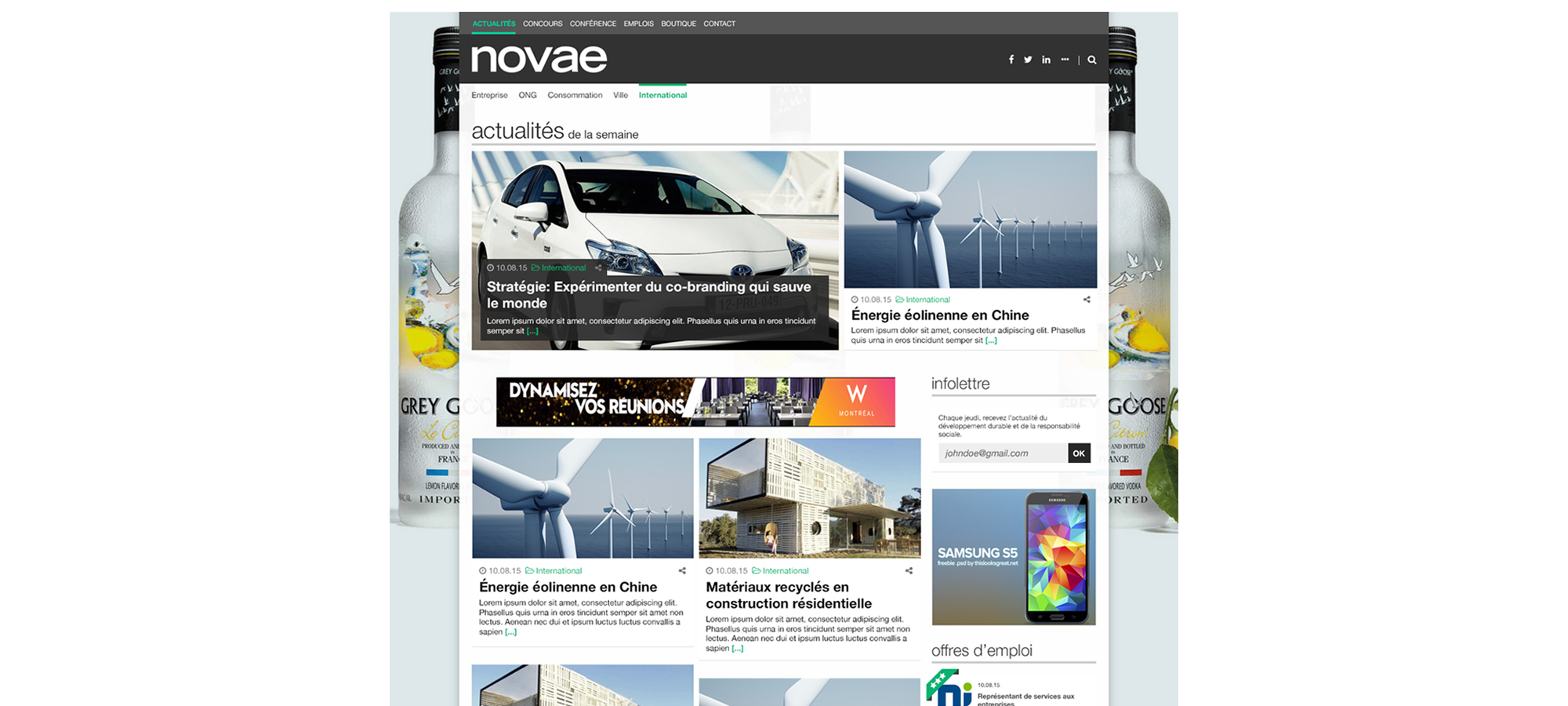Select the ONG category tab
The image size is (1568, 706).
528,96
